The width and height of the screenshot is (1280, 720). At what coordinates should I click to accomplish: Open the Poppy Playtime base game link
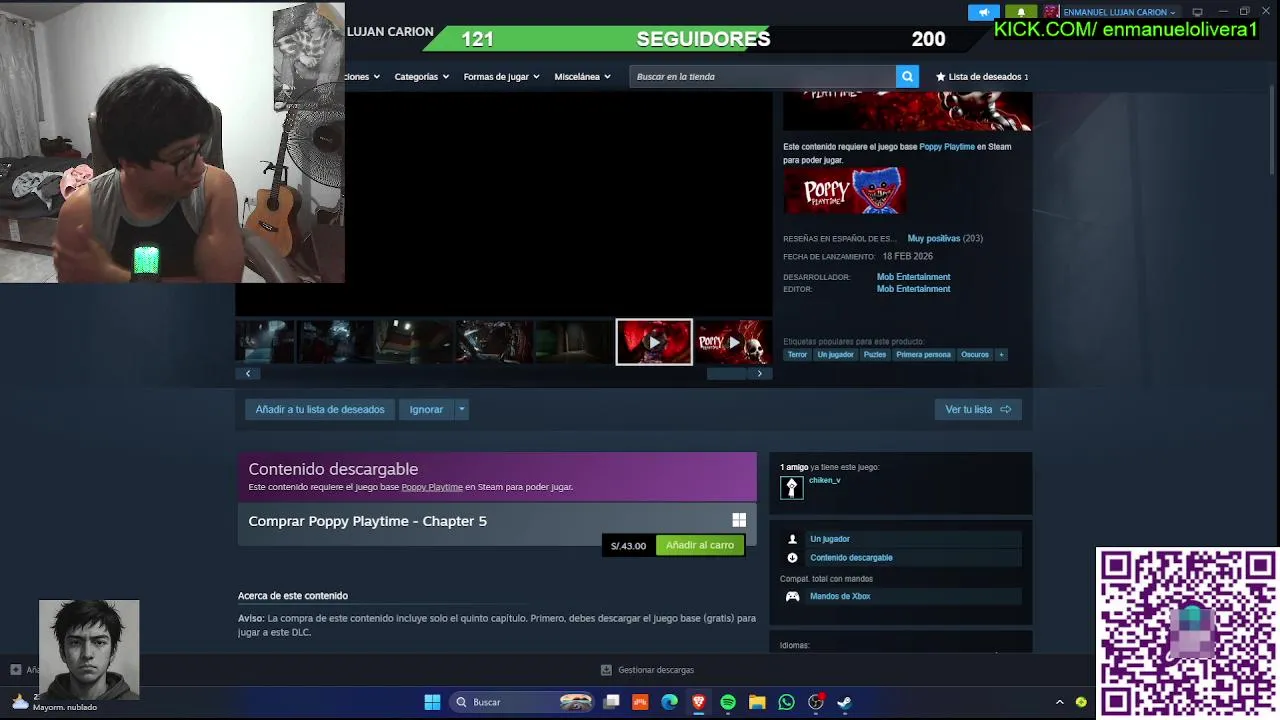[946, 146]
